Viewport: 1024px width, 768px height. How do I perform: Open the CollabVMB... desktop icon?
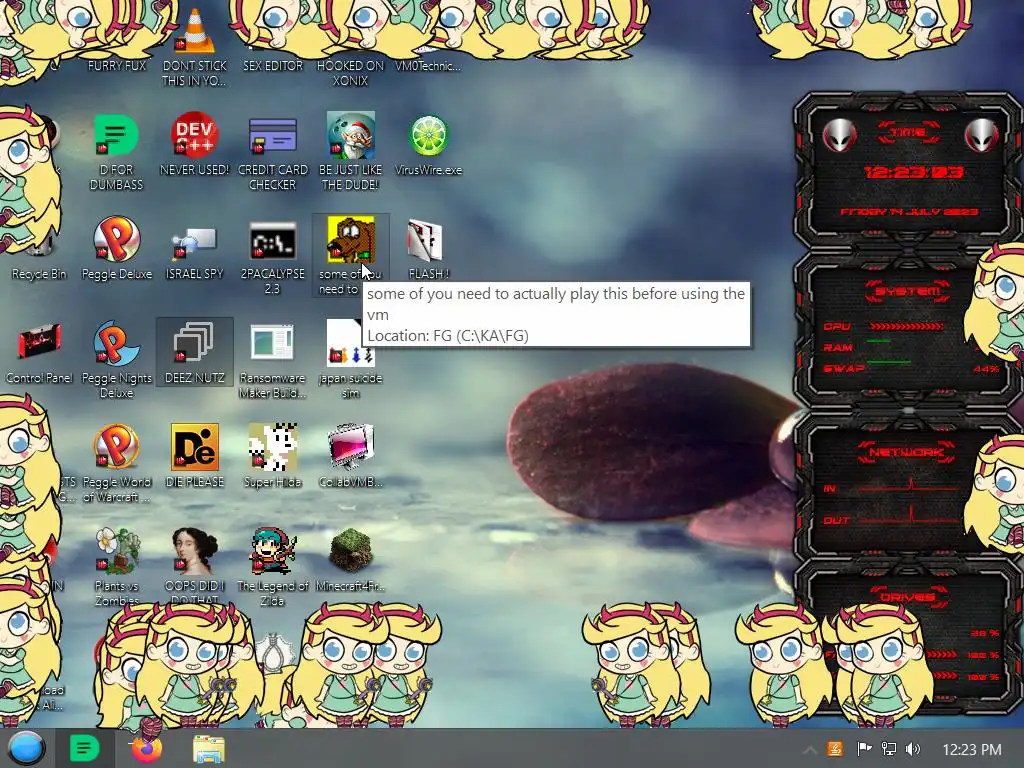click(351, 447)
